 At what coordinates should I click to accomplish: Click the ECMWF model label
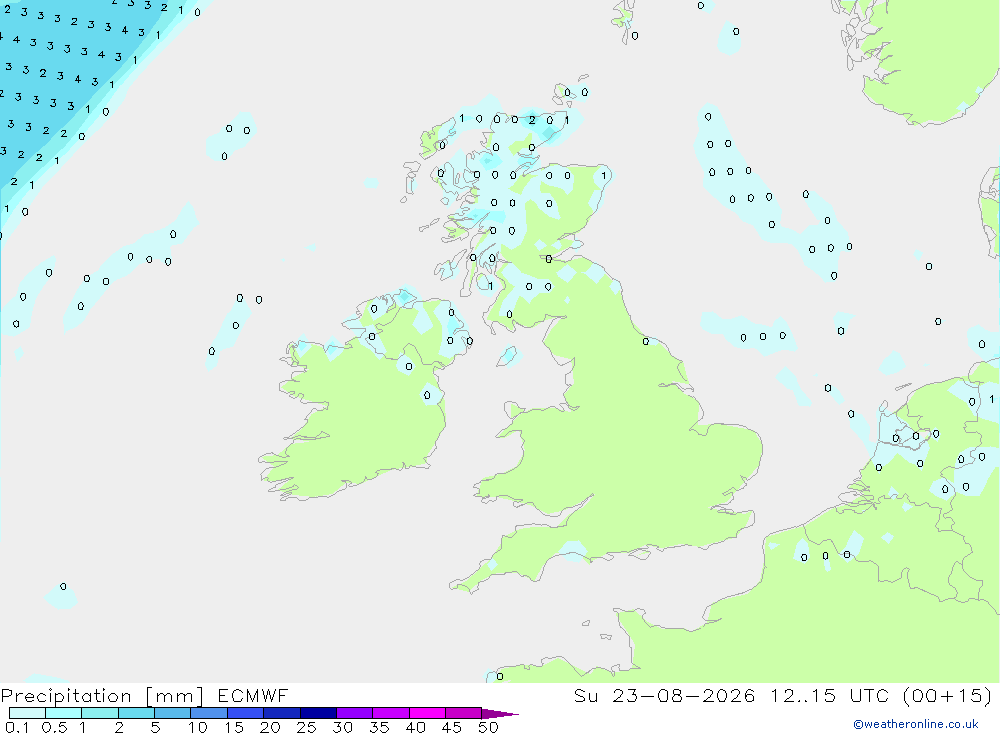(253, 695)
